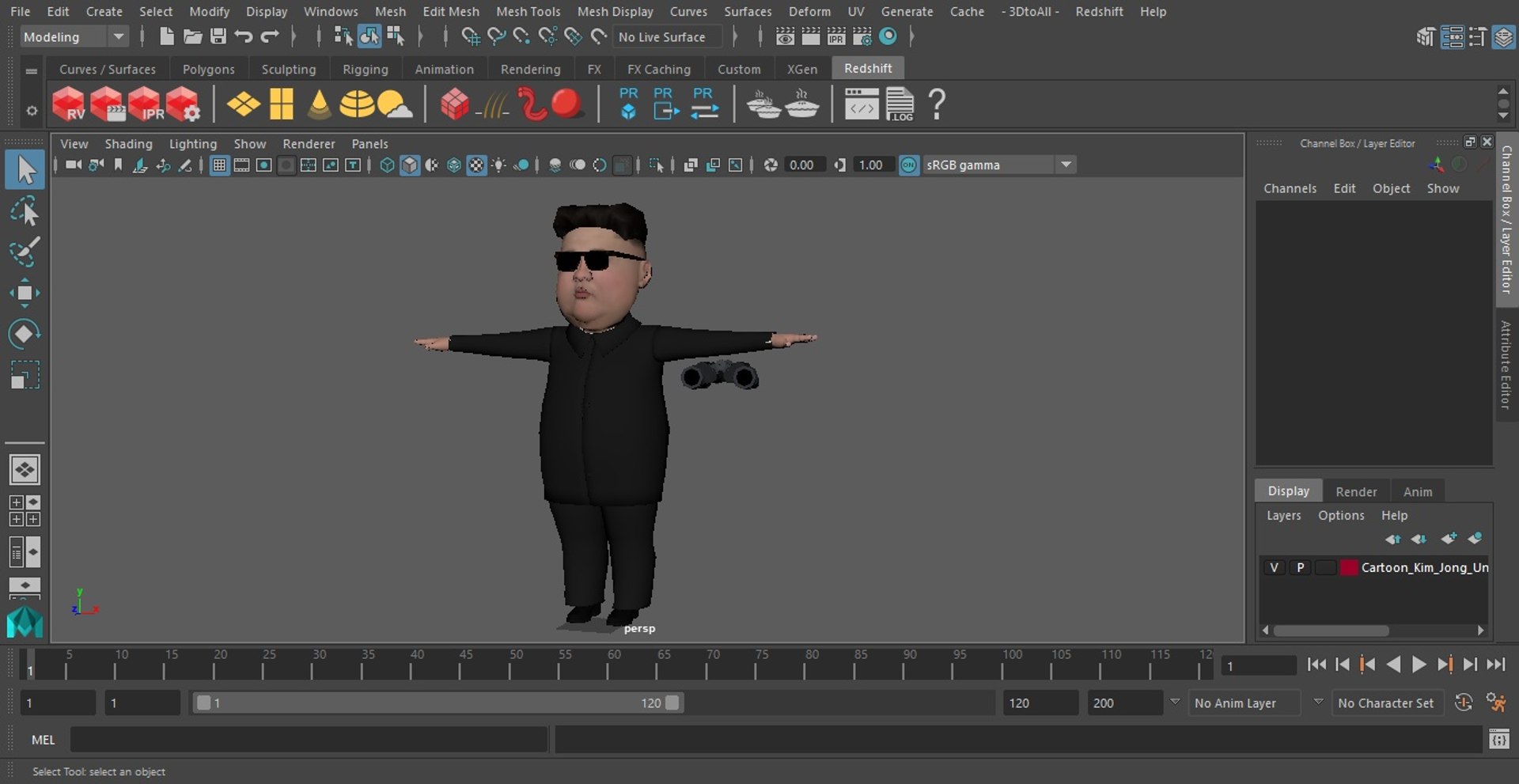
Task: Pick the Scale tool in toolbox
Action: pos(25,375)
